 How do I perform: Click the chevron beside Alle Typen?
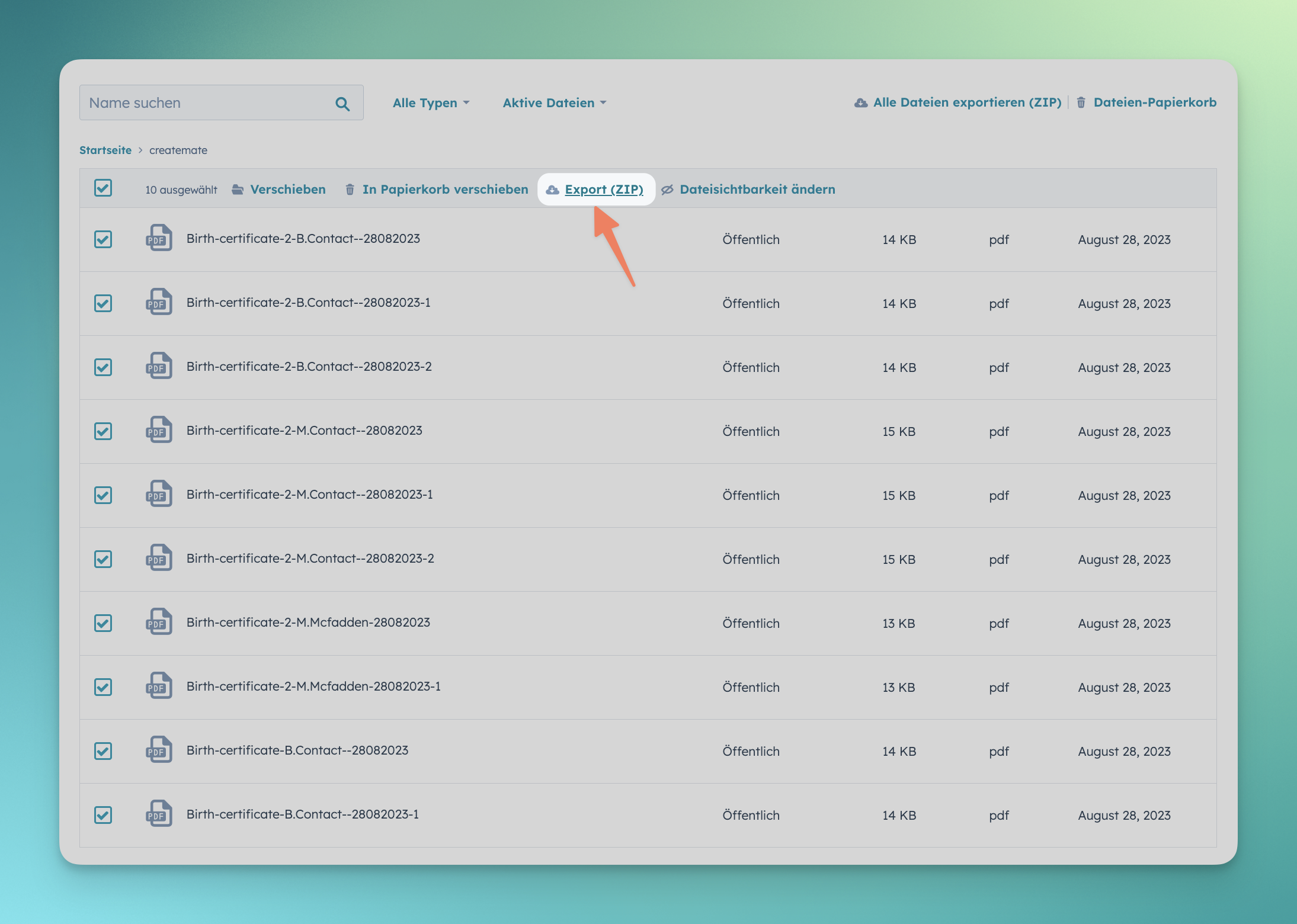click(x=466, y=102)
